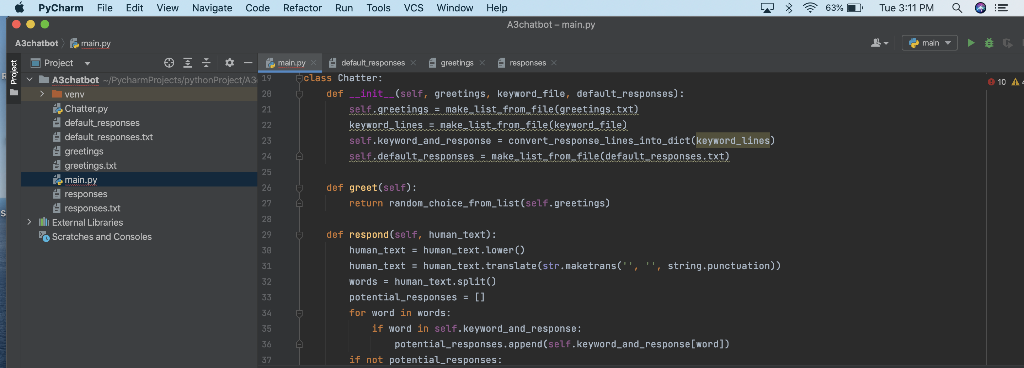Screen dimensions: 1024x368
Task: Open the Tools menu
Action: (x=378, y=8)
